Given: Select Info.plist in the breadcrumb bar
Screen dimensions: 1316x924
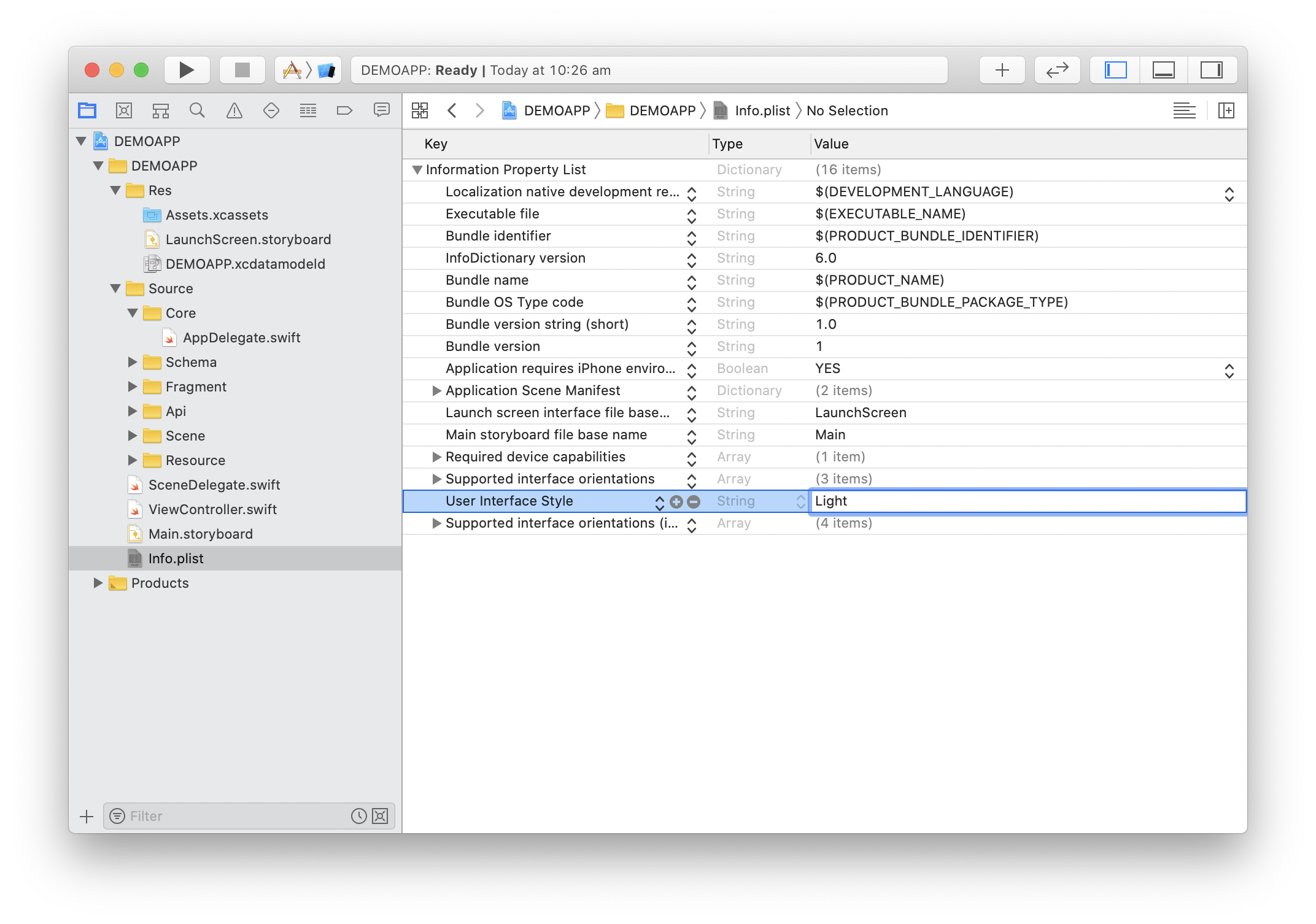Looking at the screenshot, I should (x=762, y=110).
